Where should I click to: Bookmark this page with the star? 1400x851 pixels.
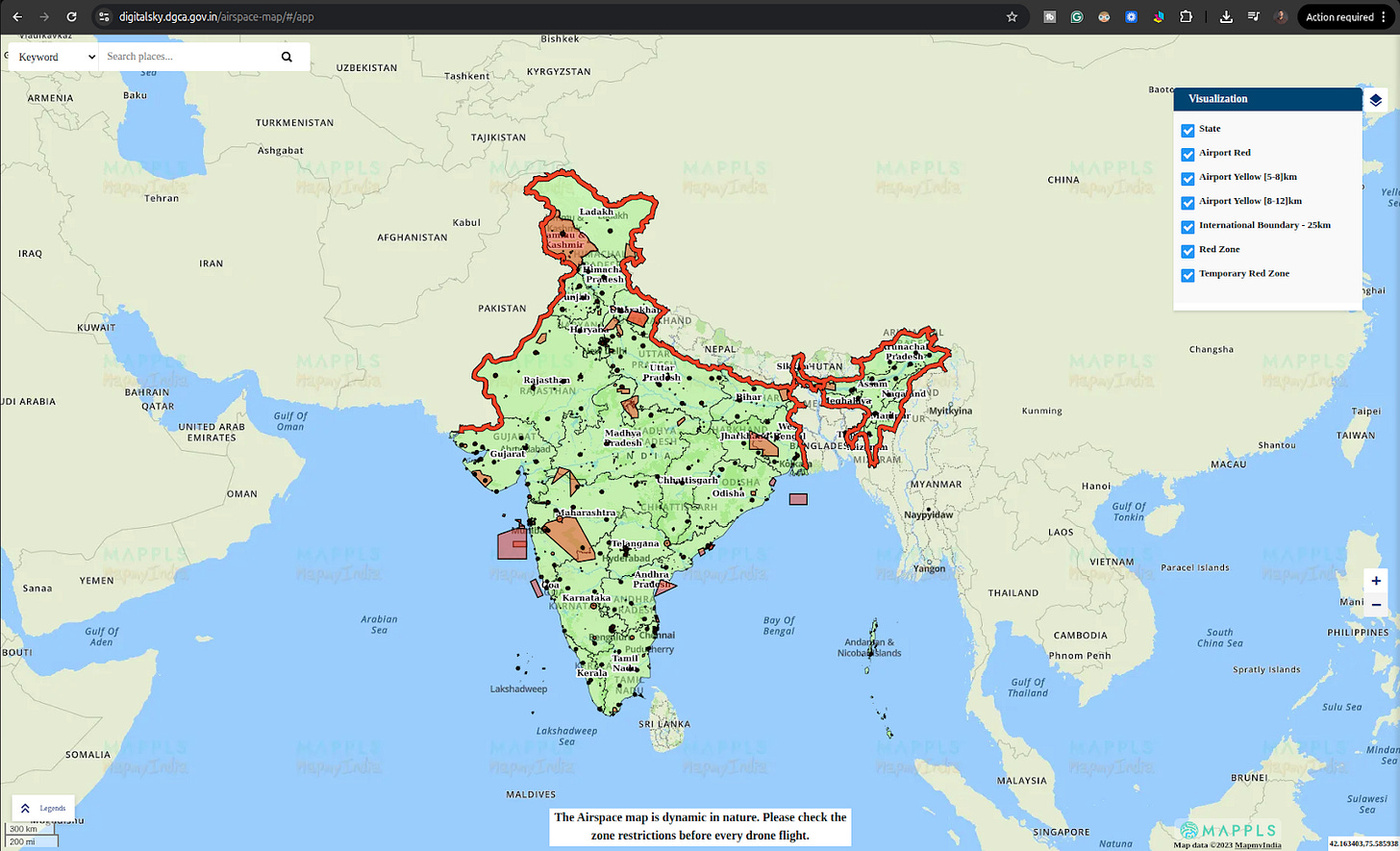1012,16
